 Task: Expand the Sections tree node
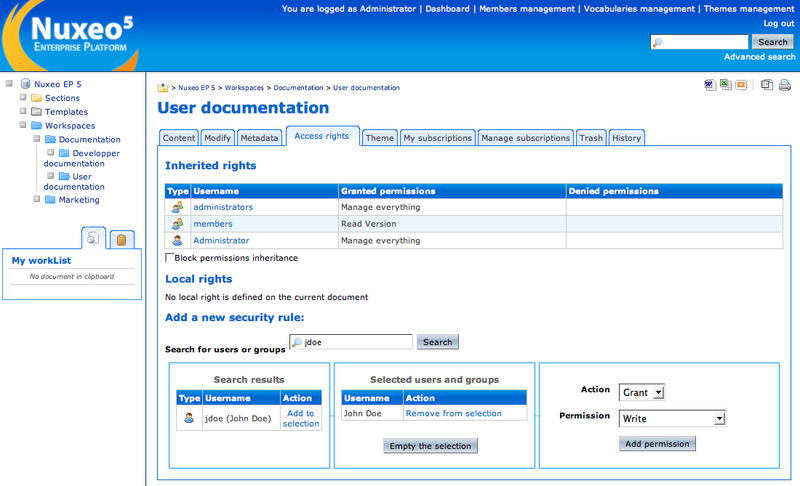[x=23, y=98]
